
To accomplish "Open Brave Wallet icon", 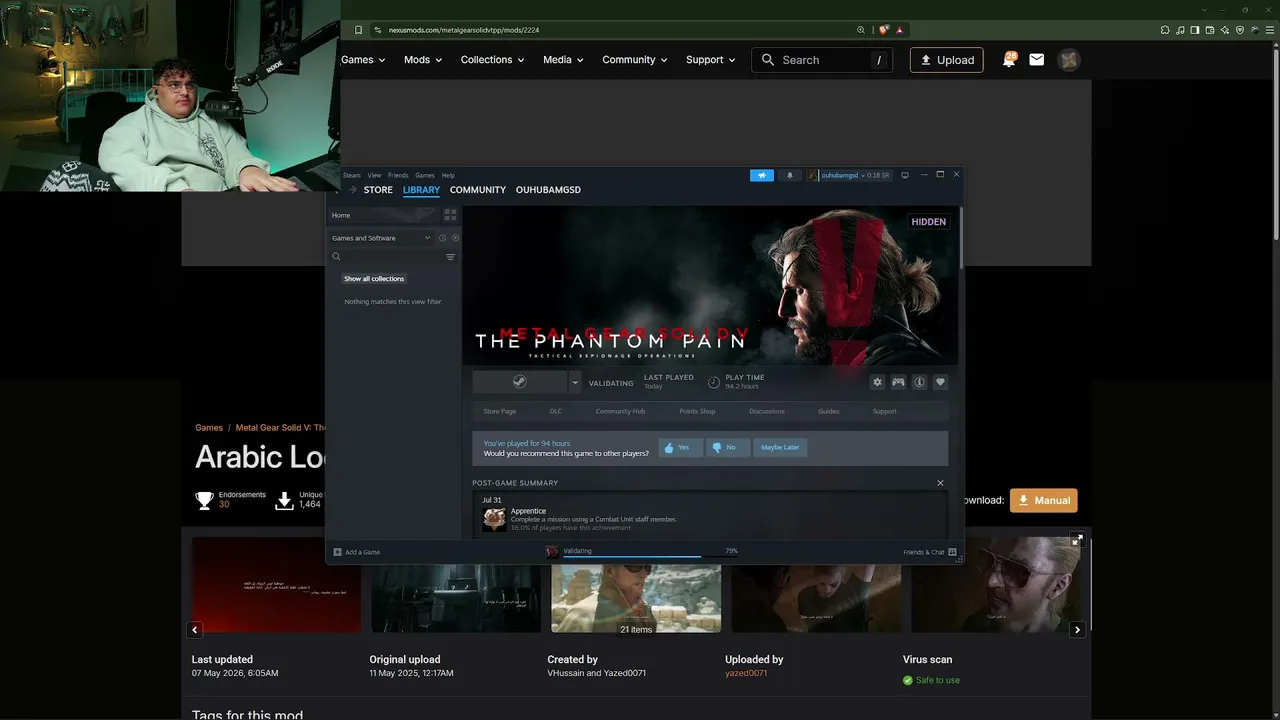I will tap(1211, 30).
